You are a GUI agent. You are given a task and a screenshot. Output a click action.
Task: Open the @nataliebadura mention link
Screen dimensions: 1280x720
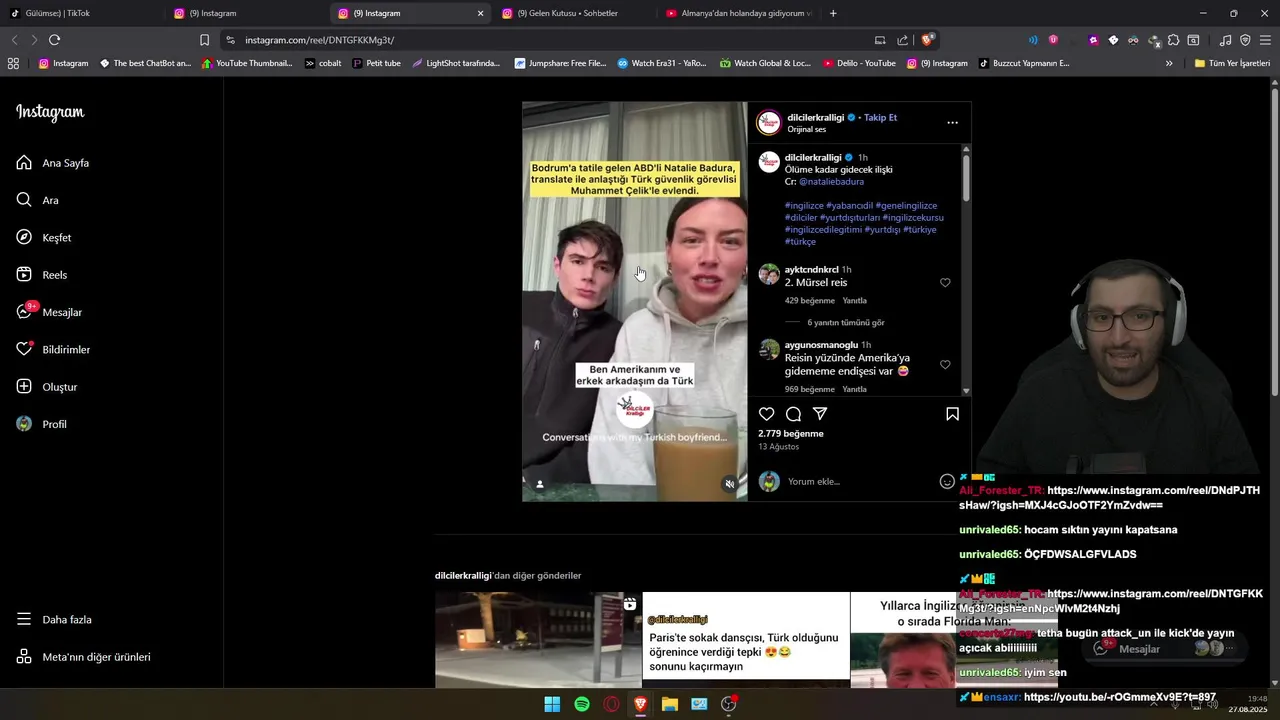831,182
